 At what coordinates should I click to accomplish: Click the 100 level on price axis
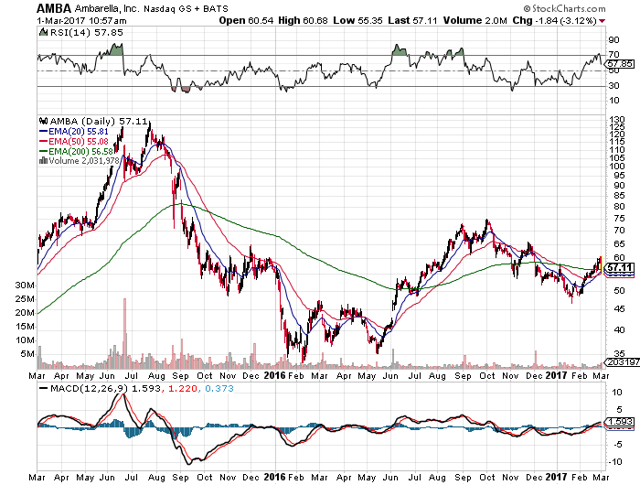[x=617, y=166]
